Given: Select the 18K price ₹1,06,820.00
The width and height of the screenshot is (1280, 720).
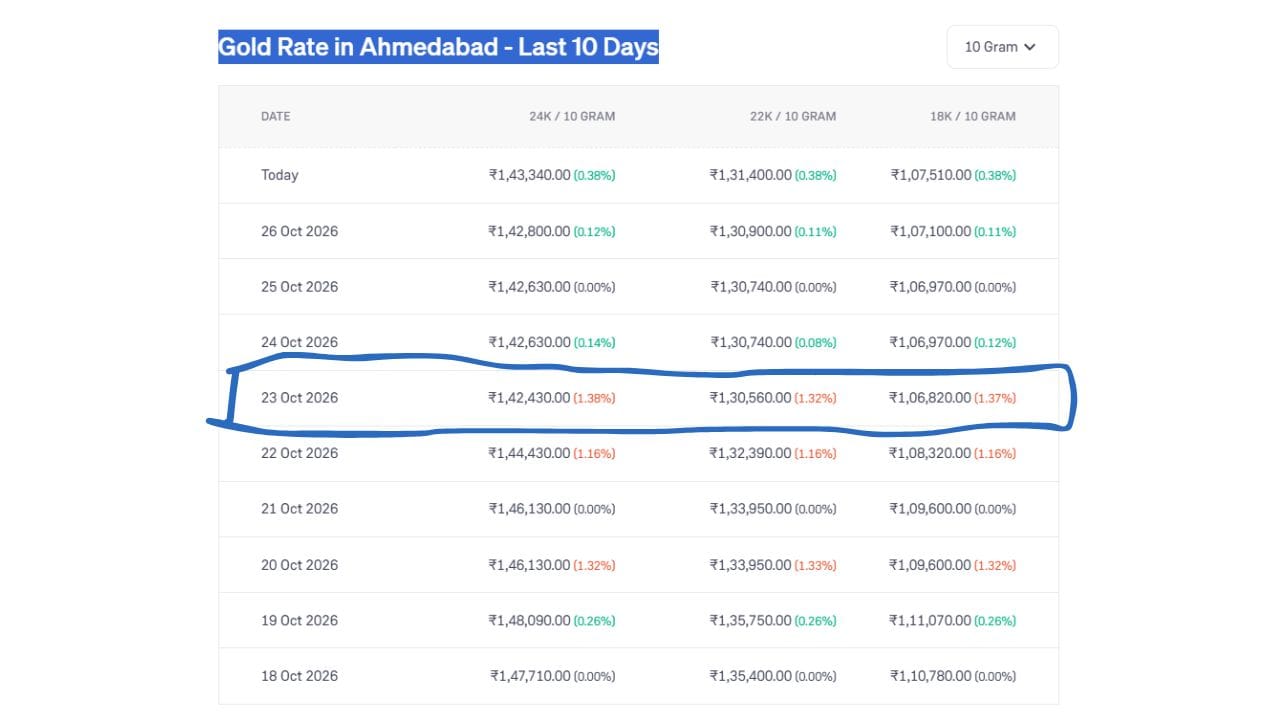Looking at the screenshot, I should point(931,398).
